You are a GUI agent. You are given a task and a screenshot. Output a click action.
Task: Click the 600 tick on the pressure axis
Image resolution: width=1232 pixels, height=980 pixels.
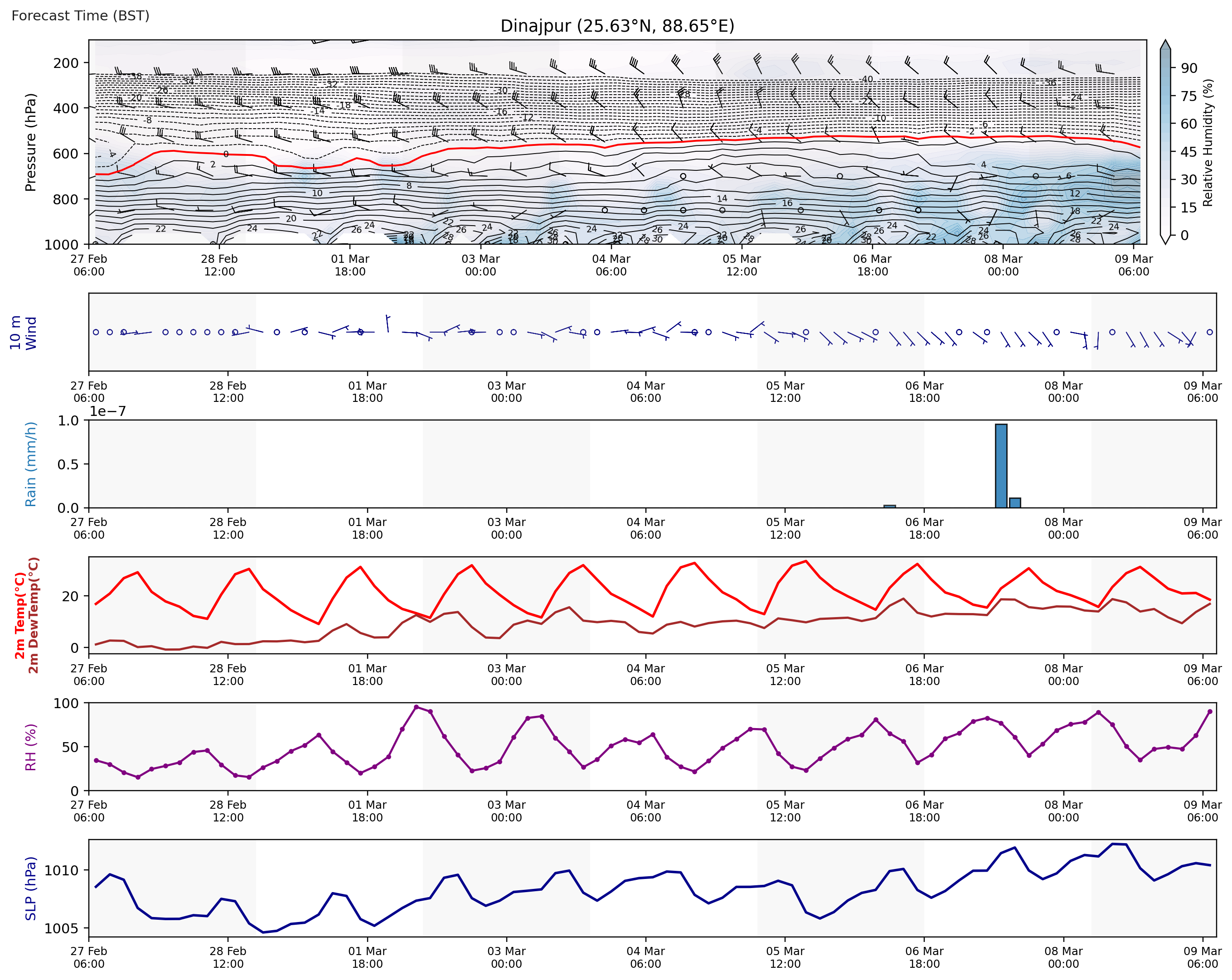[x=66, y=154]
